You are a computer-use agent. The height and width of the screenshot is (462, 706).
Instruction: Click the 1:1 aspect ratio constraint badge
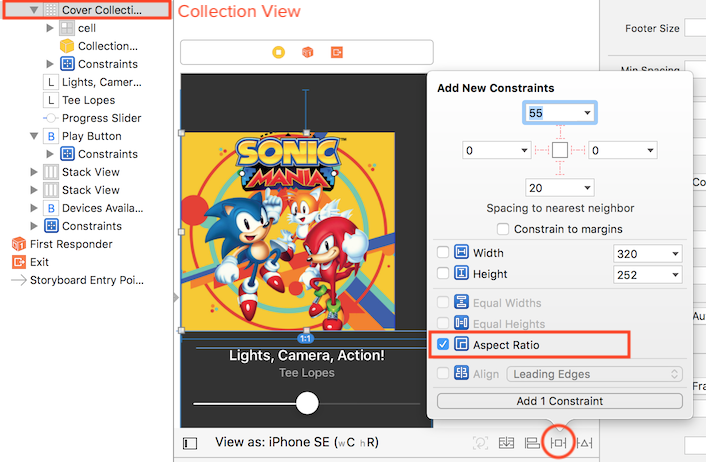tap(305, 338)
